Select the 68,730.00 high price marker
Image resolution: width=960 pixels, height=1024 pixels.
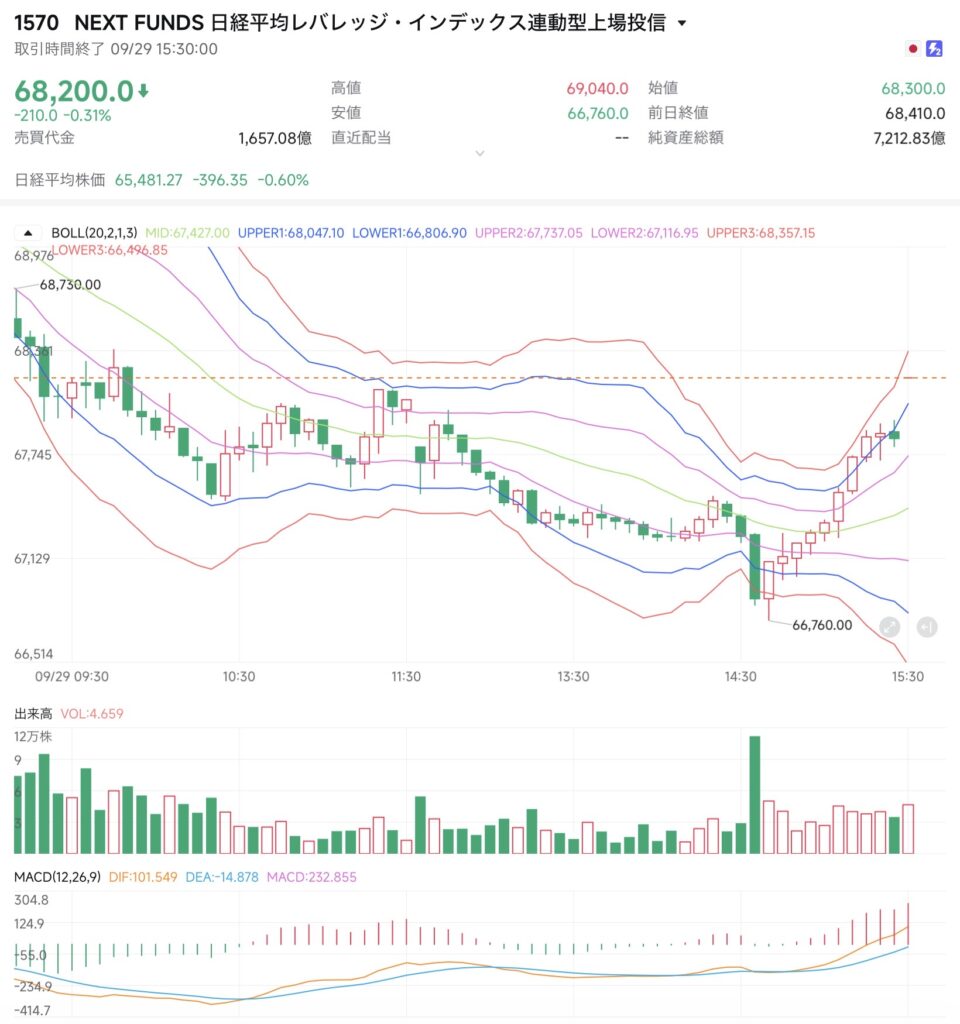[71, 285]
